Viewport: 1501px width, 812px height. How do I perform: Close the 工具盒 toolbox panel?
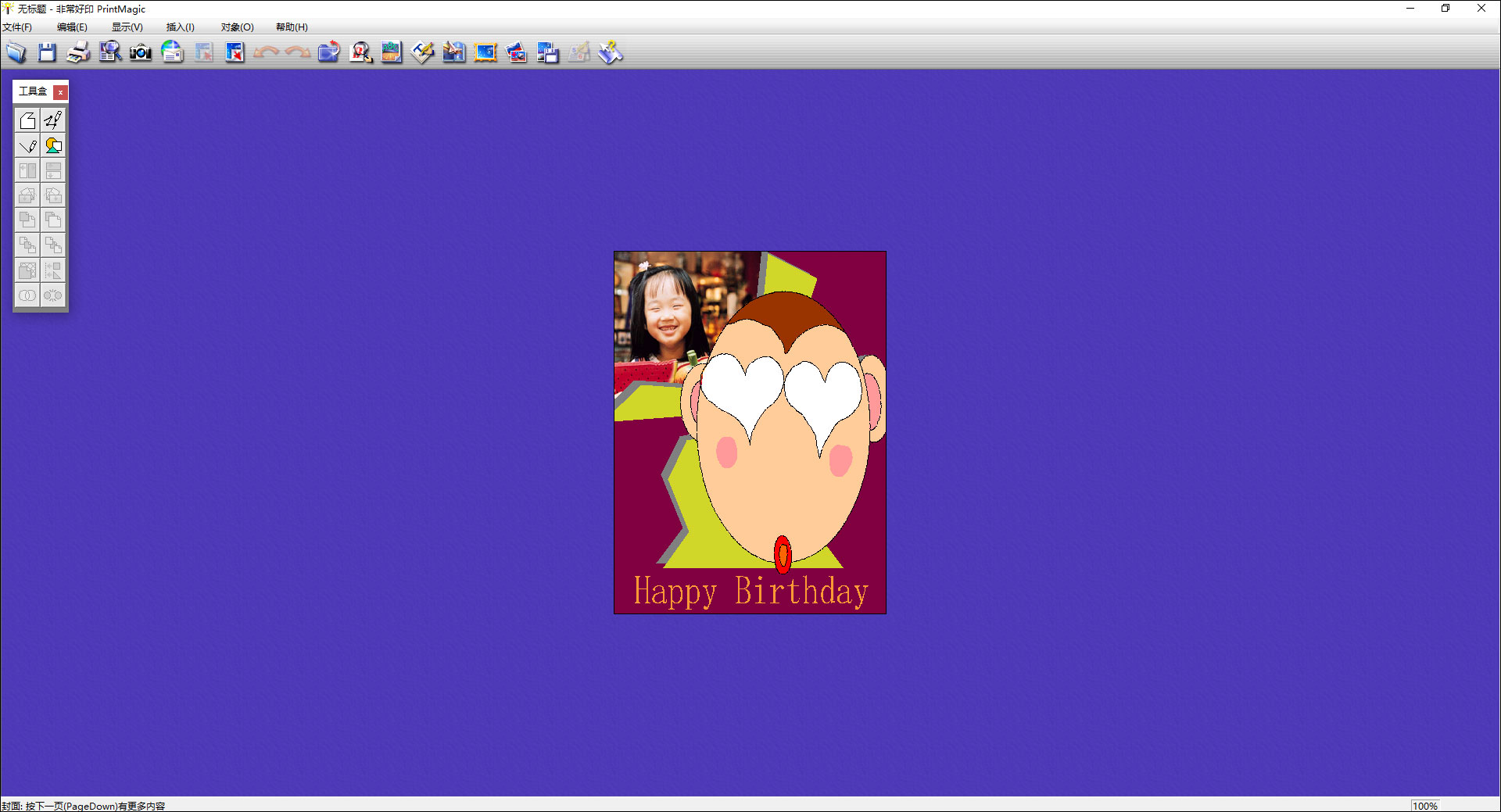60,92
